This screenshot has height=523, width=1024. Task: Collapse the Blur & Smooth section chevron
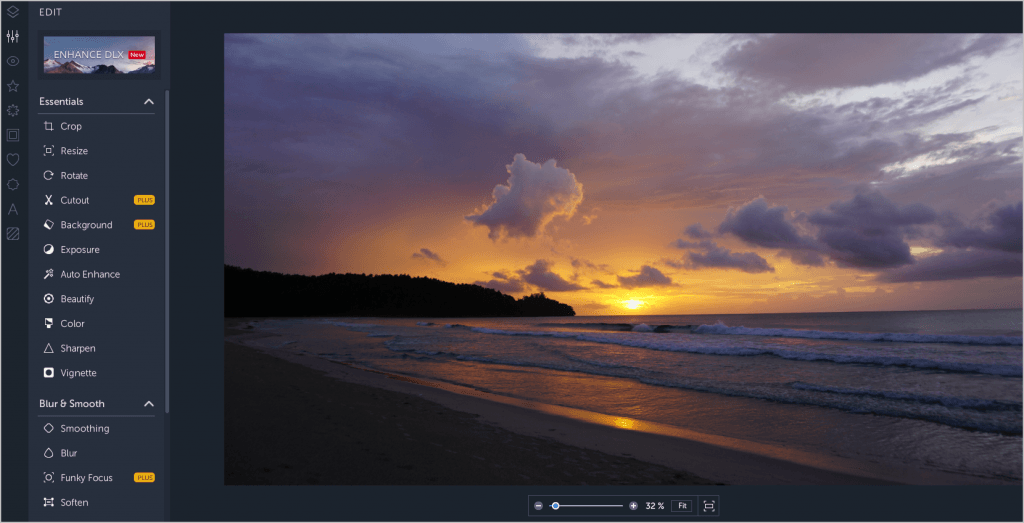149,404
